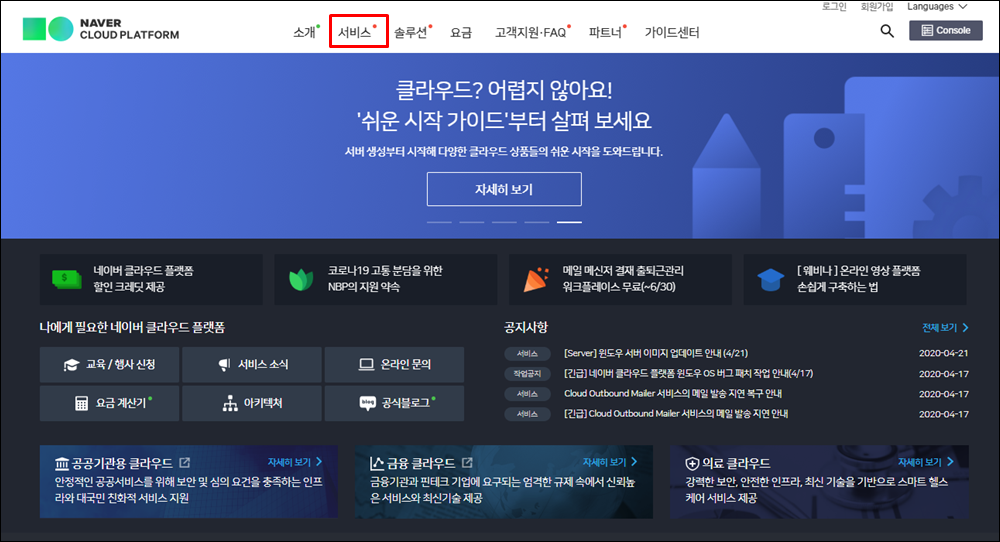
Task: Click the blue graduation cap webinar icon
Action: [x=770, y=279]
